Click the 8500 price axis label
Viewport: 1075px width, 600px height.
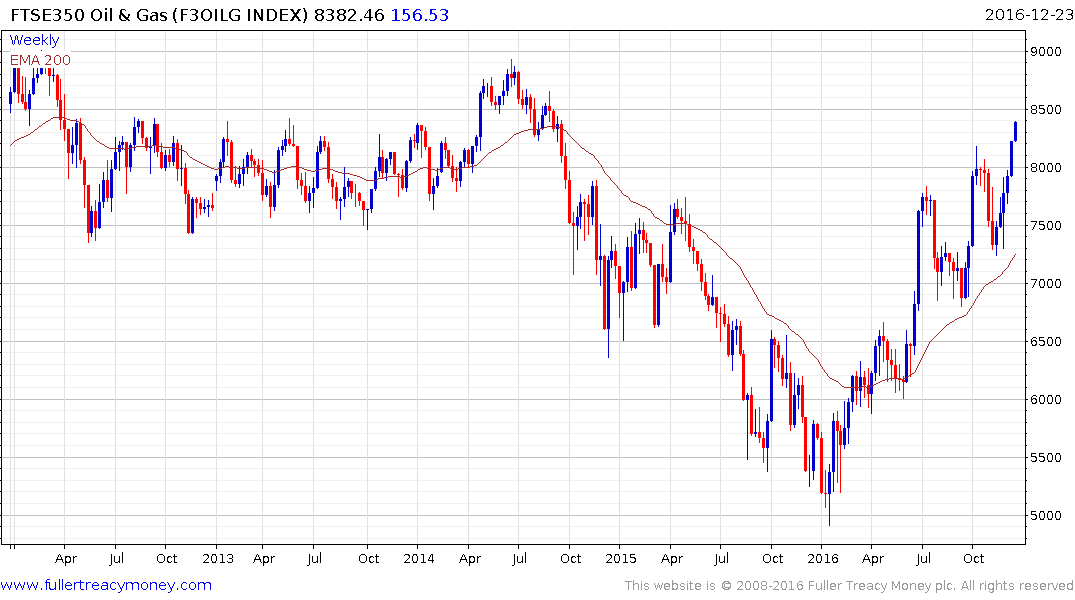click(1046, 110)
